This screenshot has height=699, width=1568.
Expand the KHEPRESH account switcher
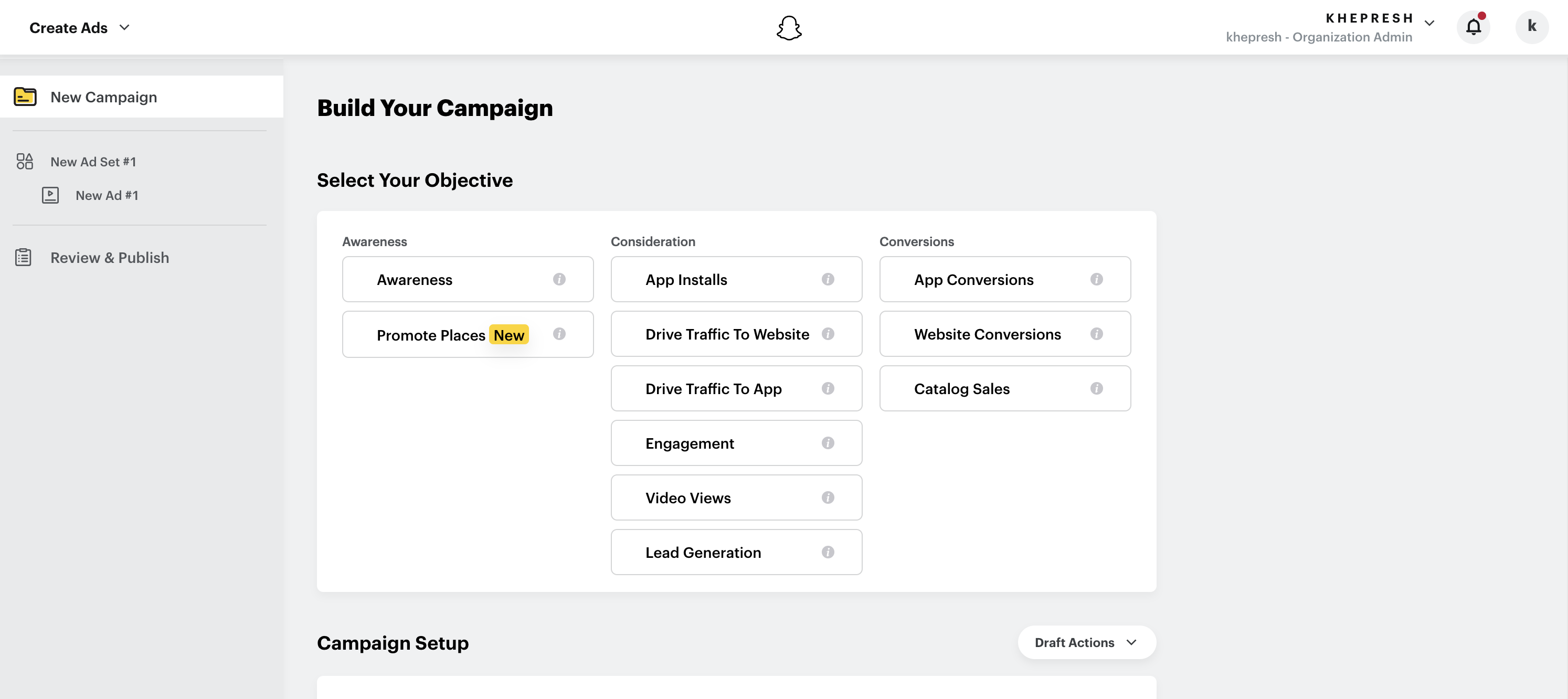tap(1429, 23)
